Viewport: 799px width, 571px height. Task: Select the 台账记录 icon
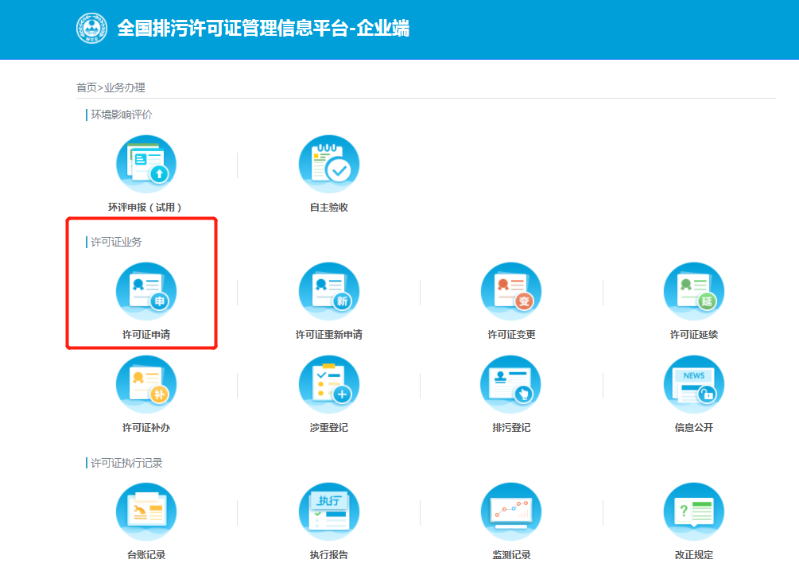[146, 512]
